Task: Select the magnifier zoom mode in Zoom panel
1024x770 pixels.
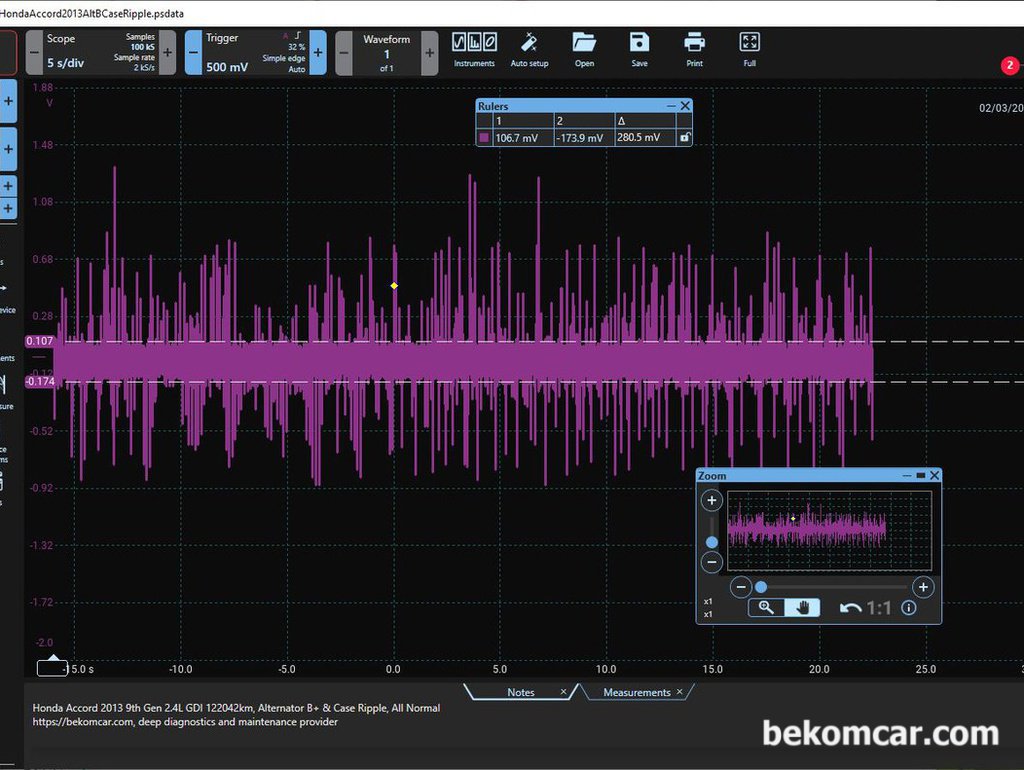Action: (x=766, y=608)
